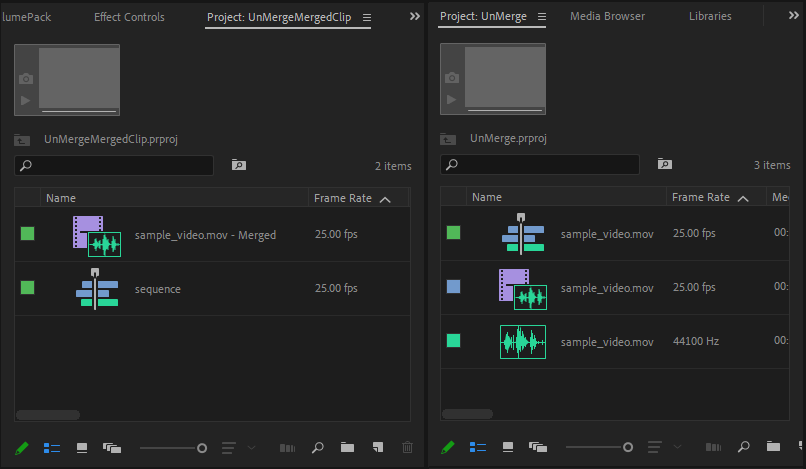Open the UnMerge panel menu icon

tap(542, 16)
